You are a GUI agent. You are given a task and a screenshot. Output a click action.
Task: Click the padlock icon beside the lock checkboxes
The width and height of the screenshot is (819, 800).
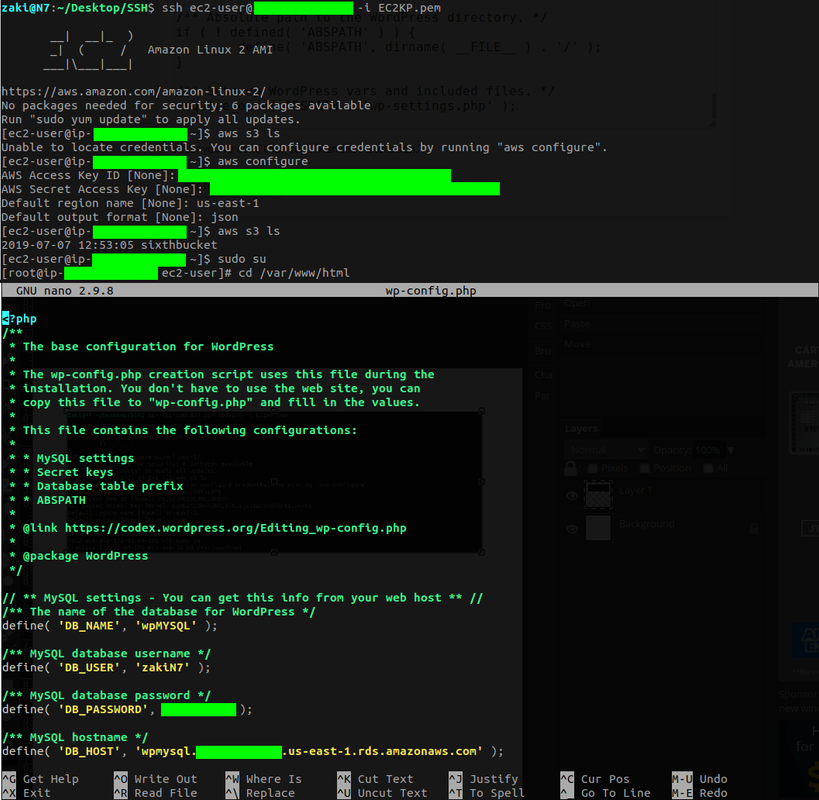click(571, 468)
